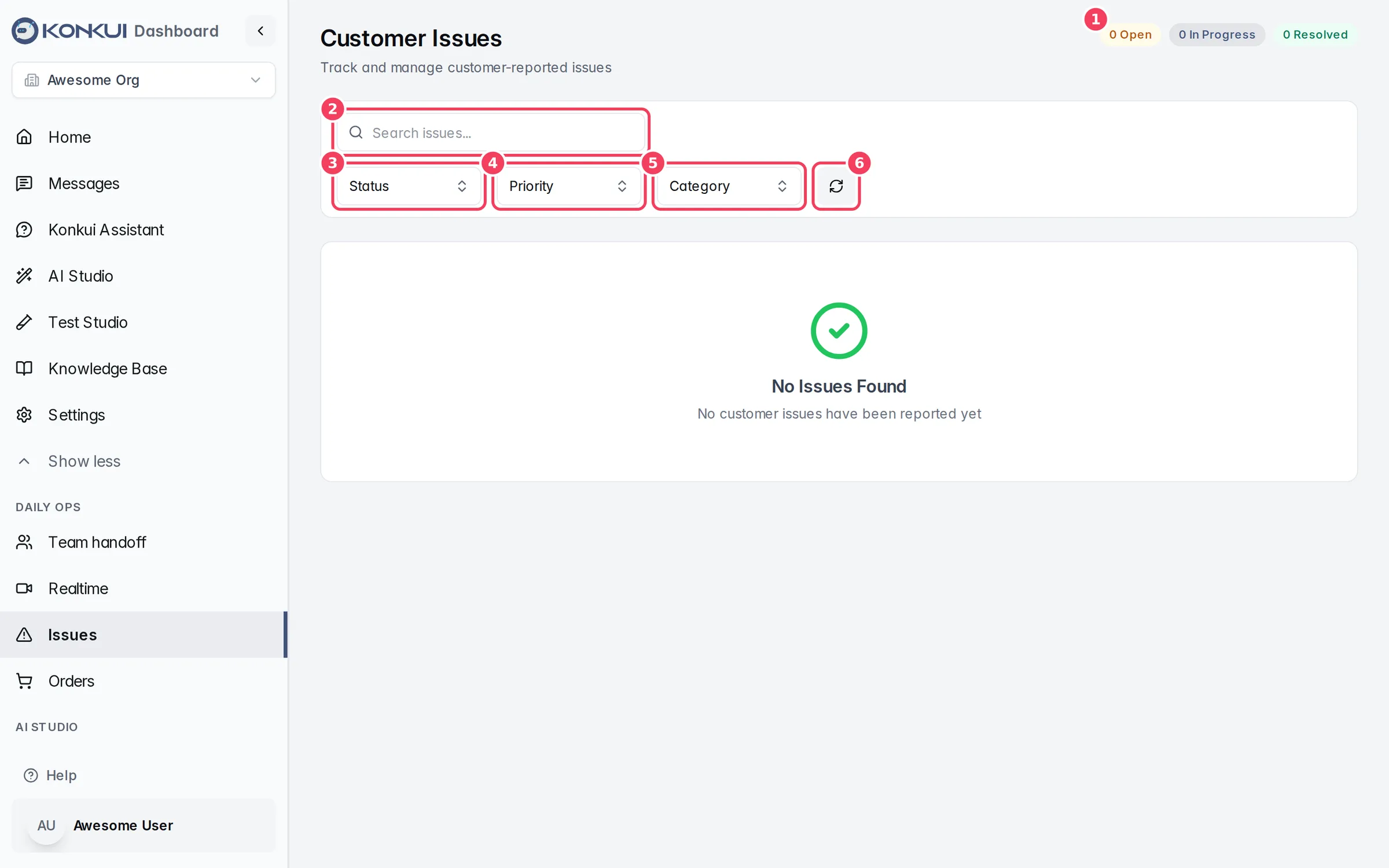
Task: Open the Team handoff menu item
Action: tap(144, 542)
